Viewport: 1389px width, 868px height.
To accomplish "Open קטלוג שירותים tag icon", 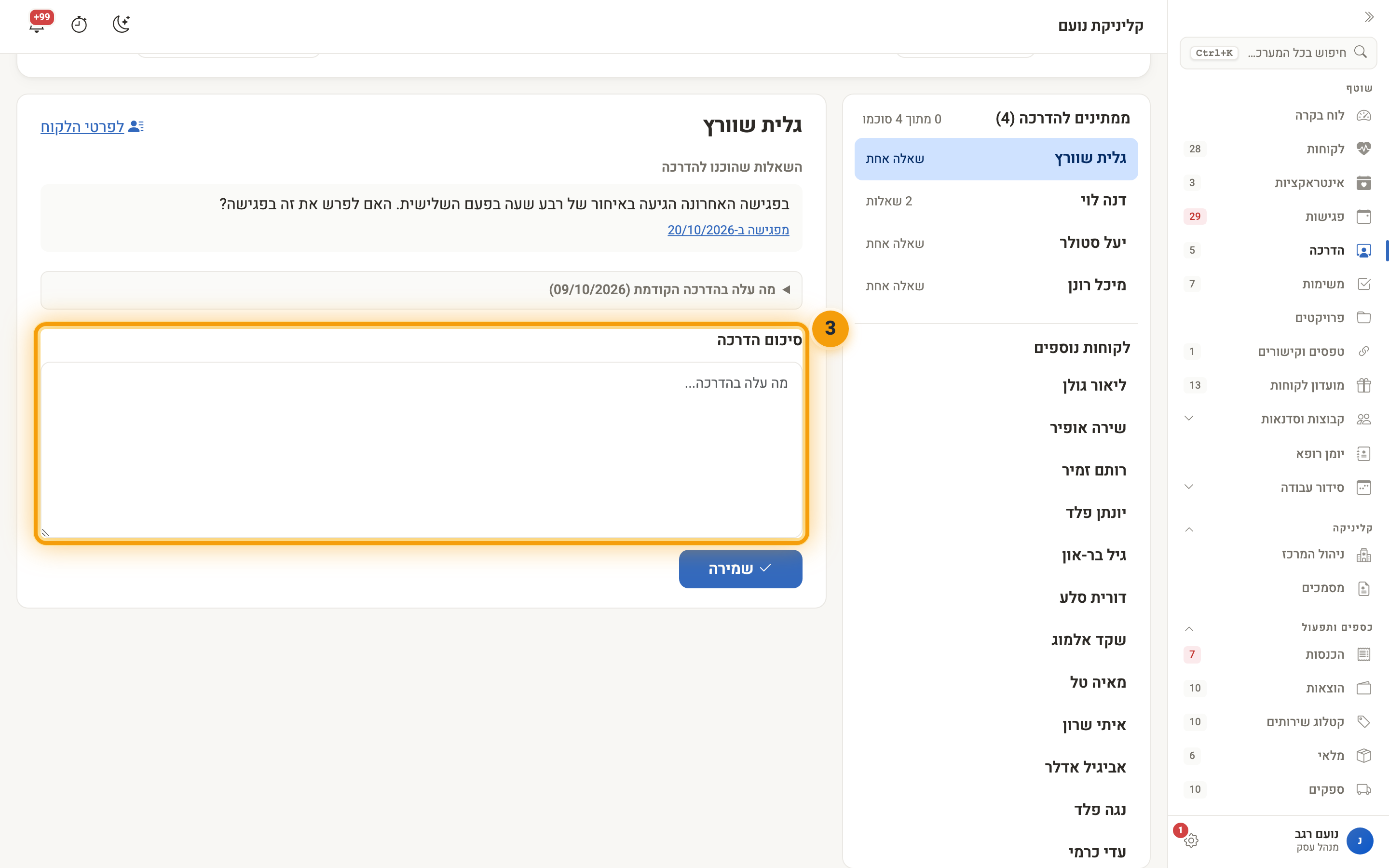I will (1363, 722).
